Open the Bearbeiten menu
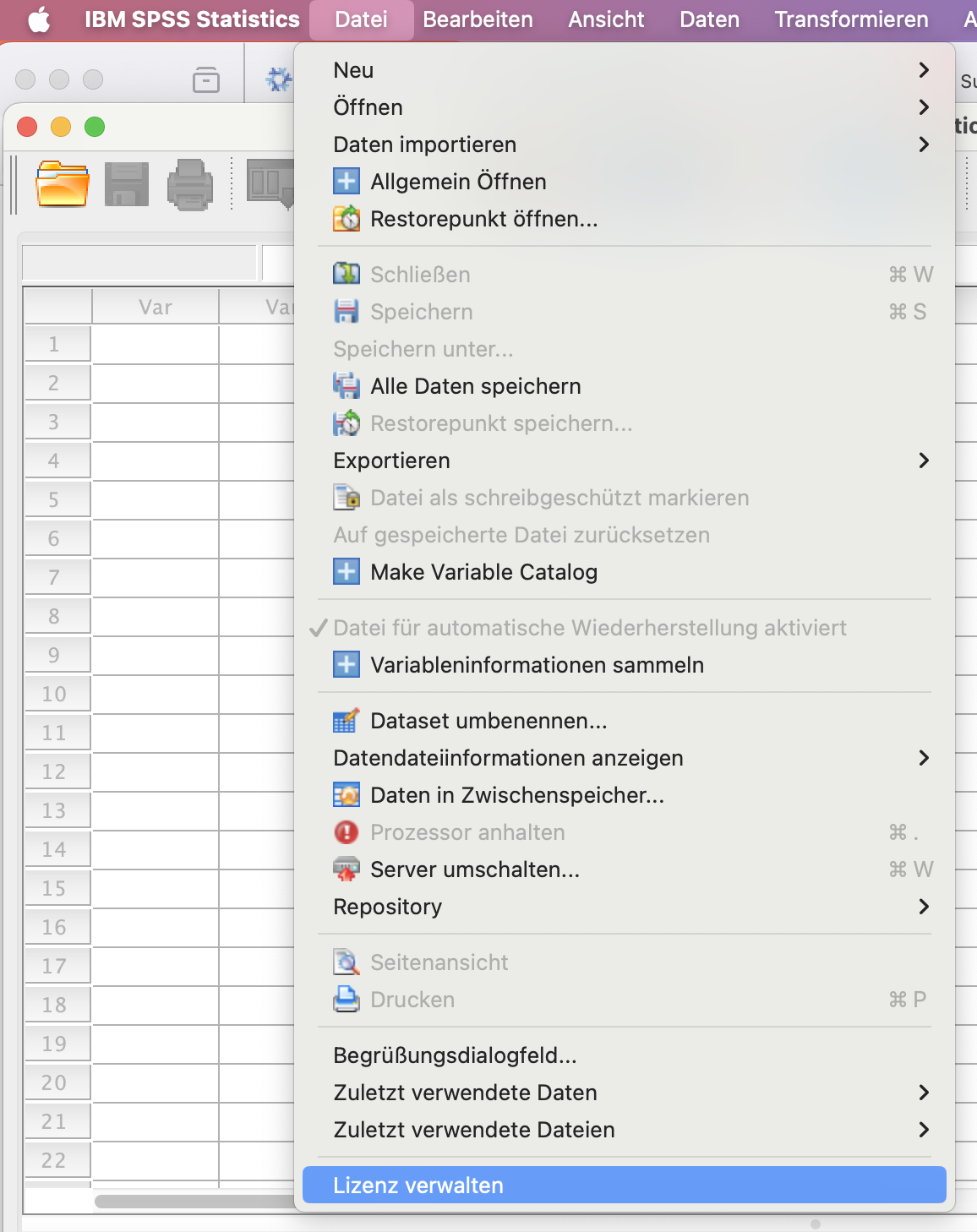This screenshot has height=1232, width=977. click(x=478, y=19)
